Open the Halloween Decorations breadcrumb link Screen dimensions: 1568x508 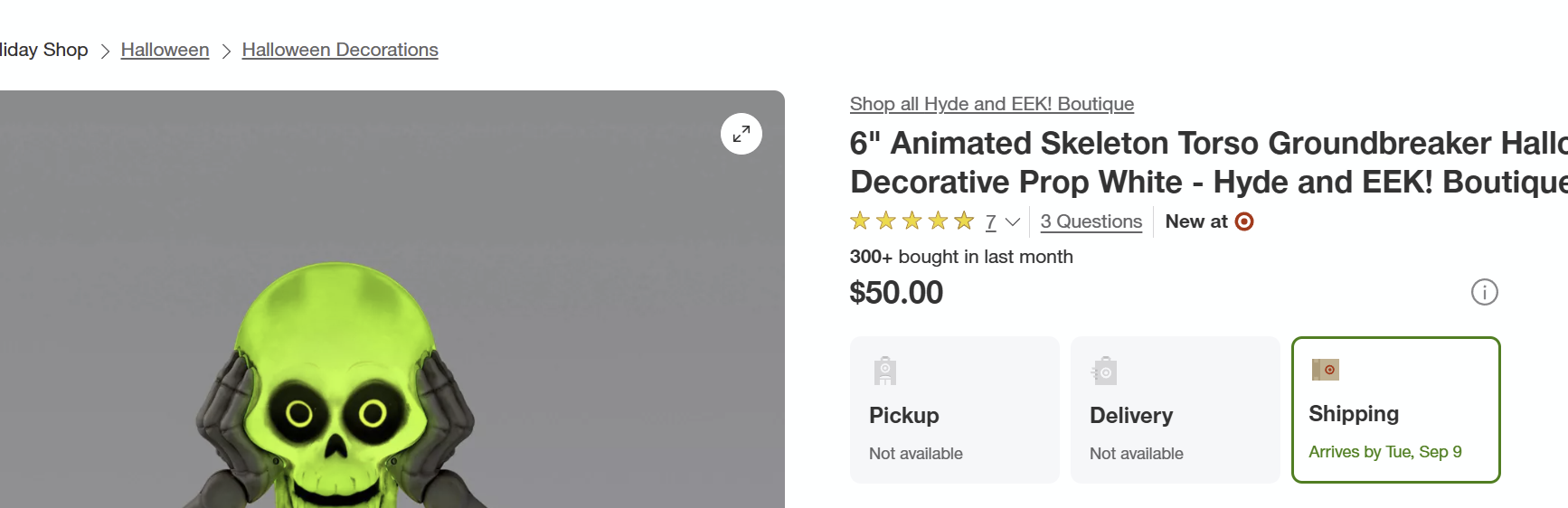[340, 50]
